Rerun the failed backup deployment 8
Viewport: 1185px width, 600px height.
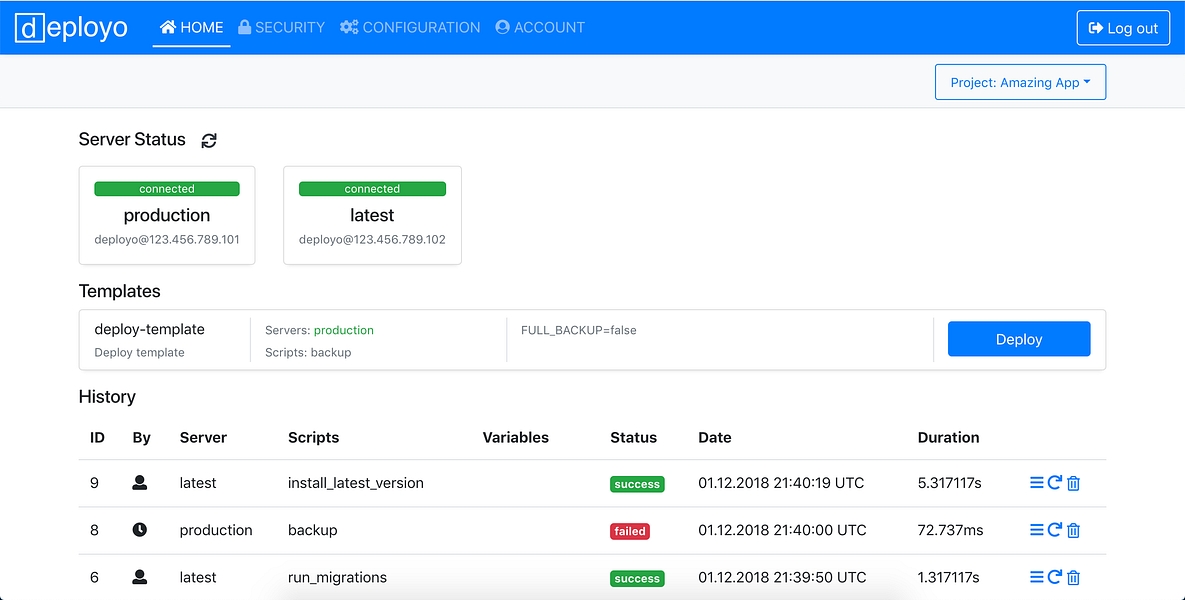(1055, 530)
